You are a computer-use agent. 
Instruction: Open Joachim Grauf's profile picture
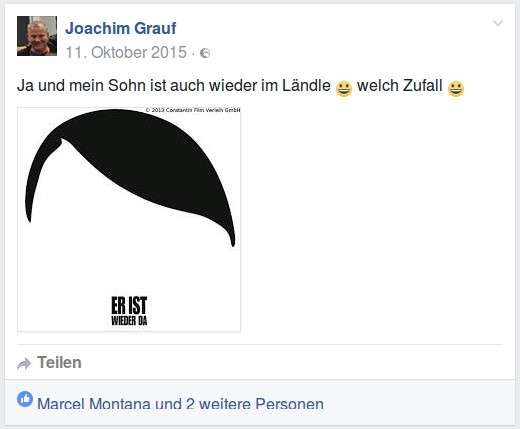tap(37, 36)
